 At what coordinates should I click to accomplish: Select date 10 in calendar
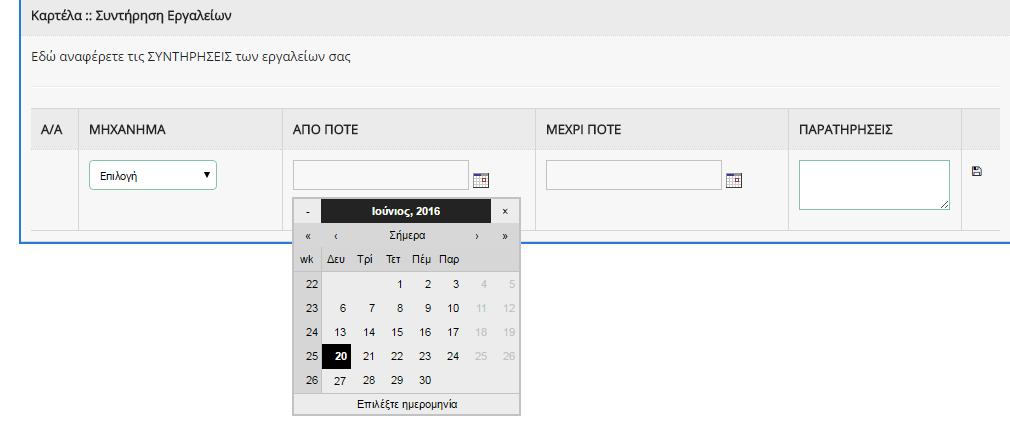tap(453, 309)
